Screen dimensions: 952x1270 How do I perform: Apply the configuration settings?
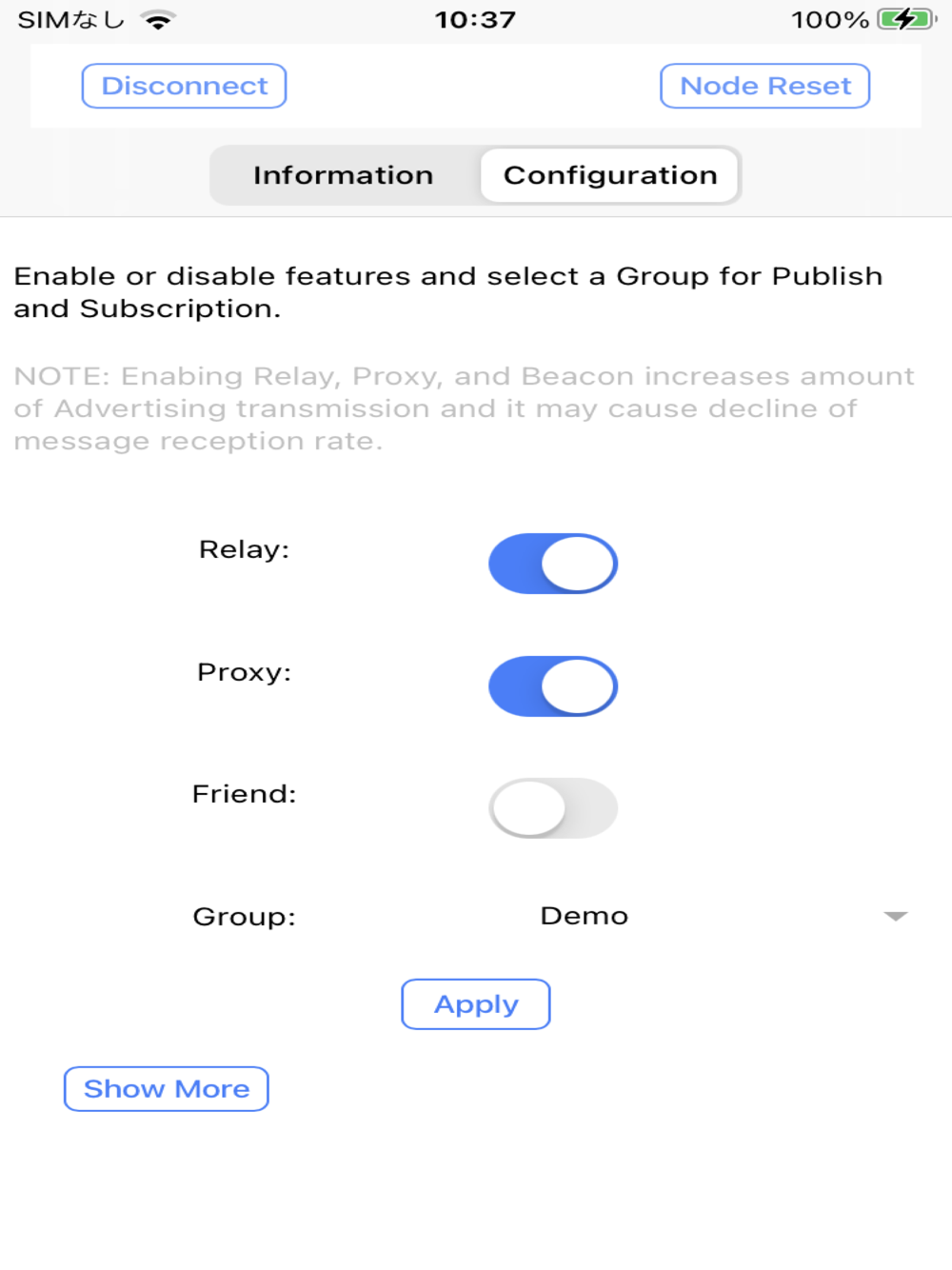click(x=476, y=1004)
